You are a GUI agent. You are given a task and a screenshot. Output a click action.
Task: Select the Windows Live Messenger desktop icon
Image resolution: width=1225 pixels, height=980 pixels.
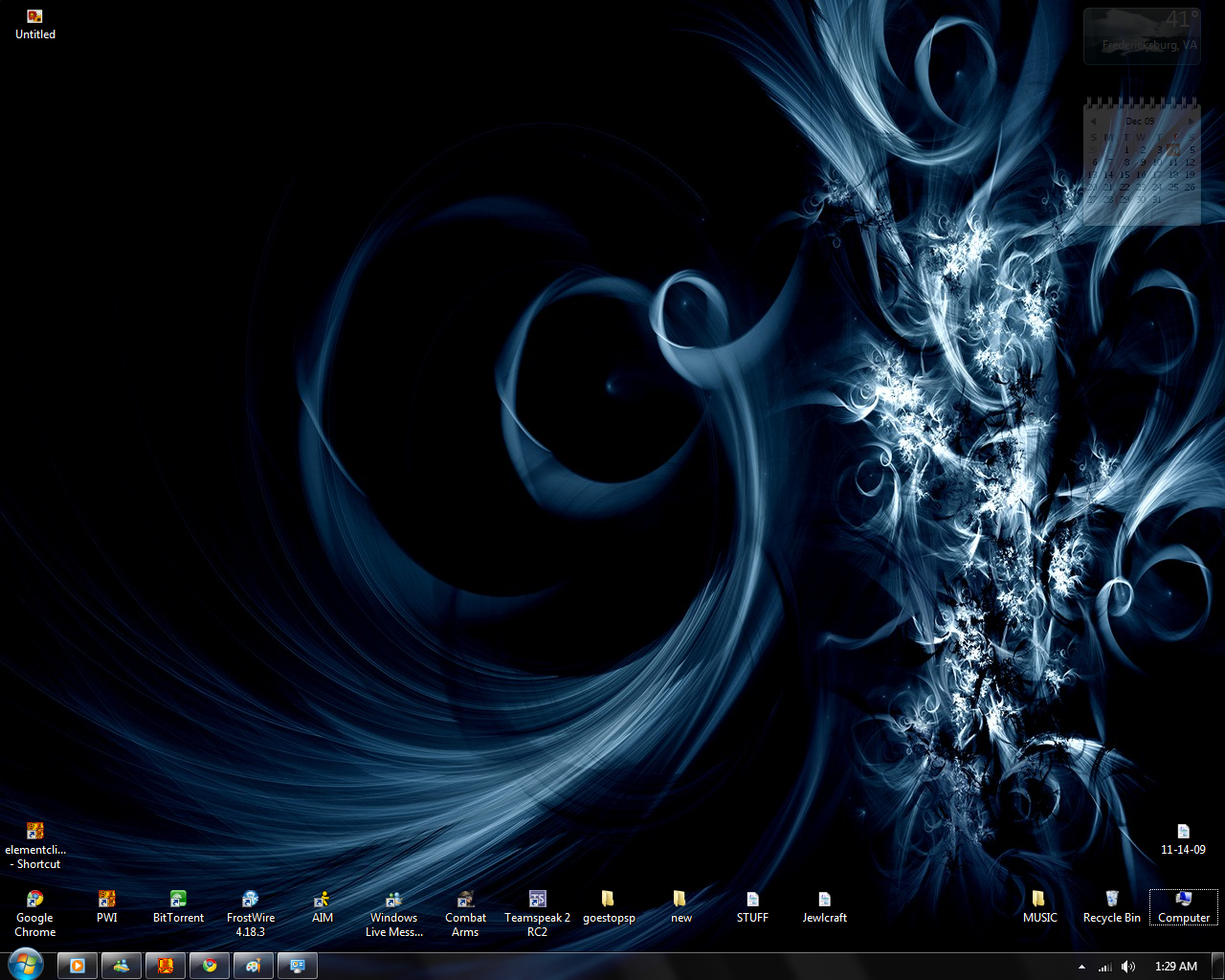pyautogui.click(x=393, y=912)
